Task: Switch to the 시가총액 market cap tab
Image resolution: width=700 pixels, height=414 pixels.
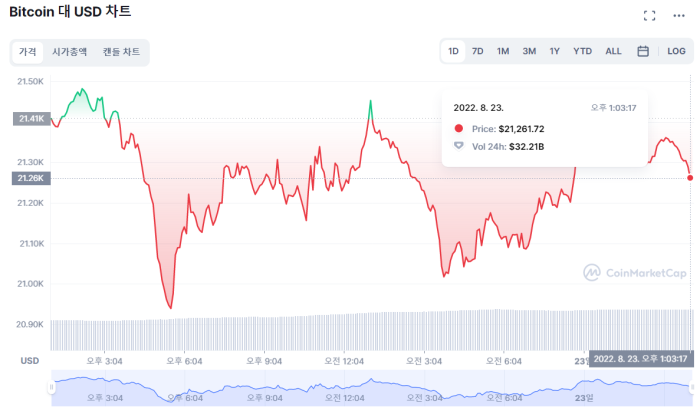Action: click(x=69, y=52)
